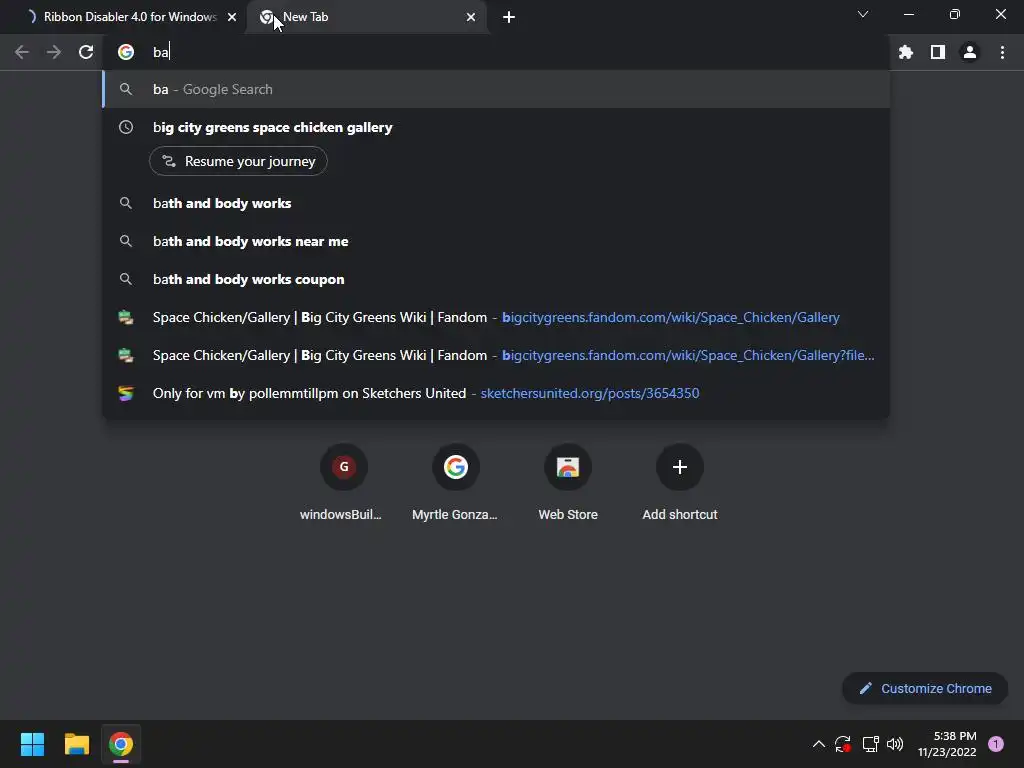This screenshot has width=1024, height=768.
Task: Click the Customize Chrome button
Action: pos(925,688)
